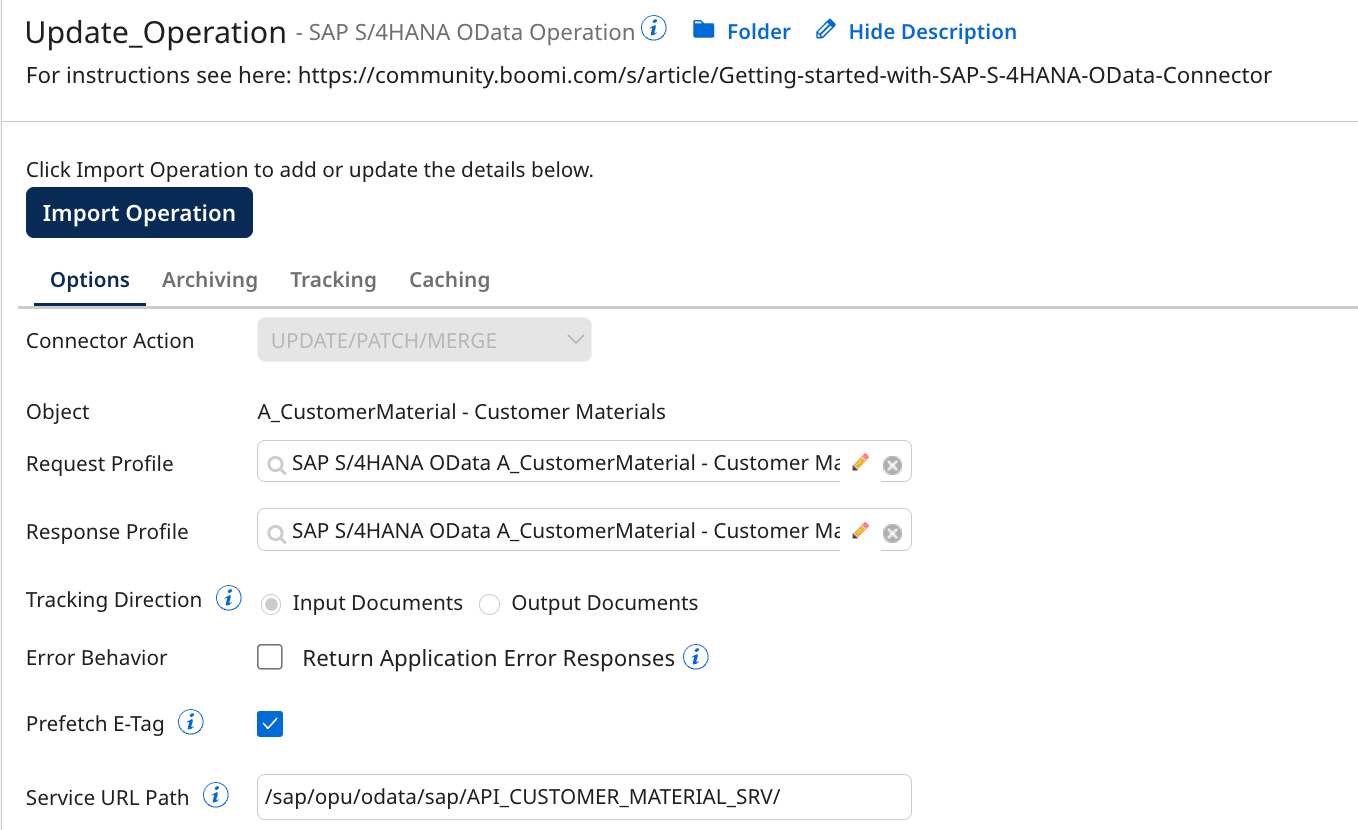
Task: Click the Hide Description link
Action: point(931,31)
